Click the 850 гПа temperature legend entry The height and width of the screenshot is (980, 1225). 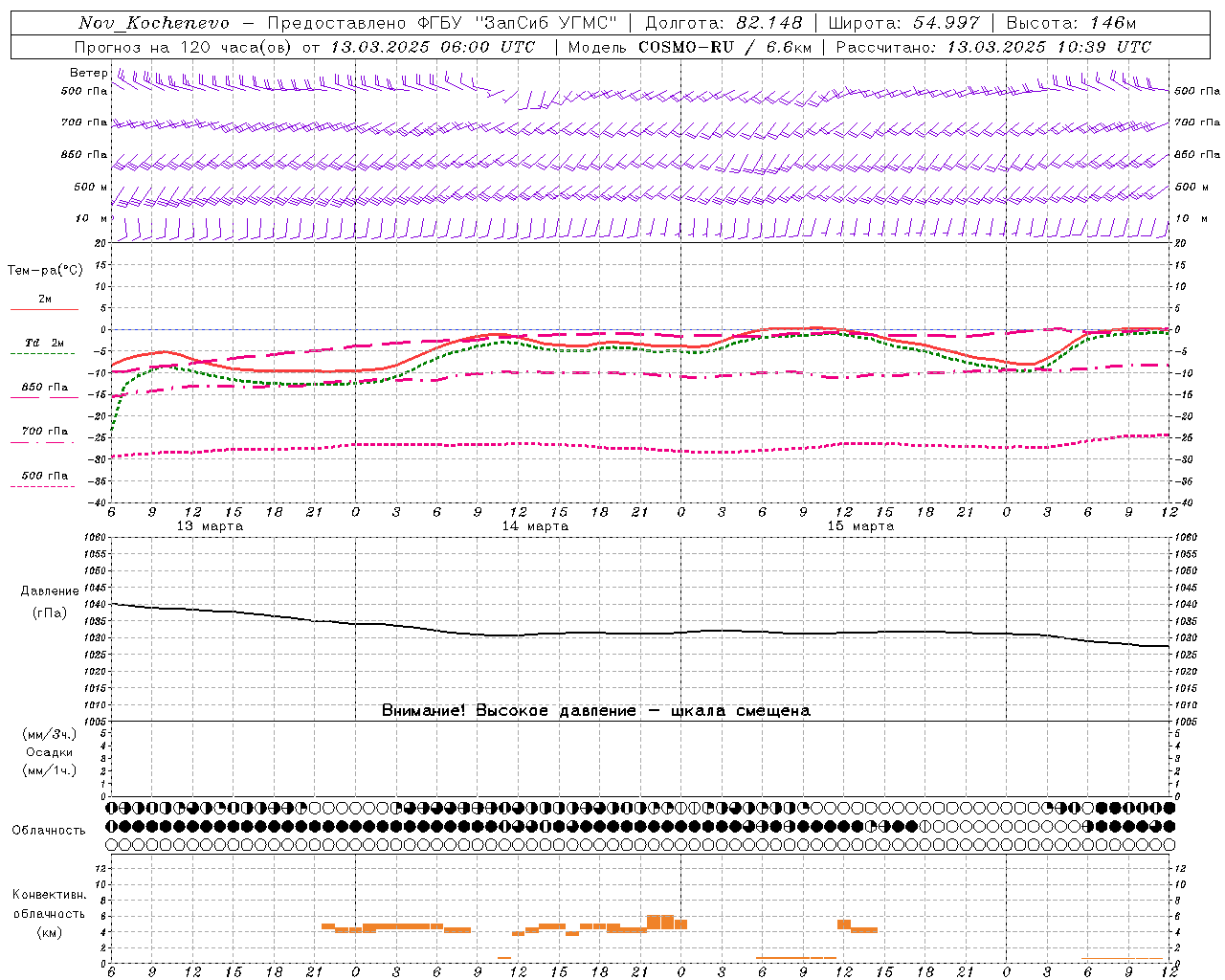(45, 388)
